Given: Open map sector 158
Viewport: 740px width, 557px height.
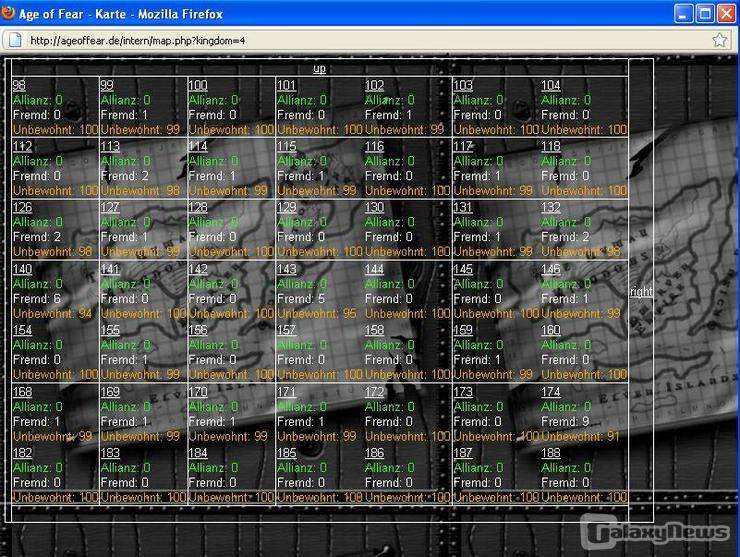Looking at the screenshot, I should tap(374, 330).
